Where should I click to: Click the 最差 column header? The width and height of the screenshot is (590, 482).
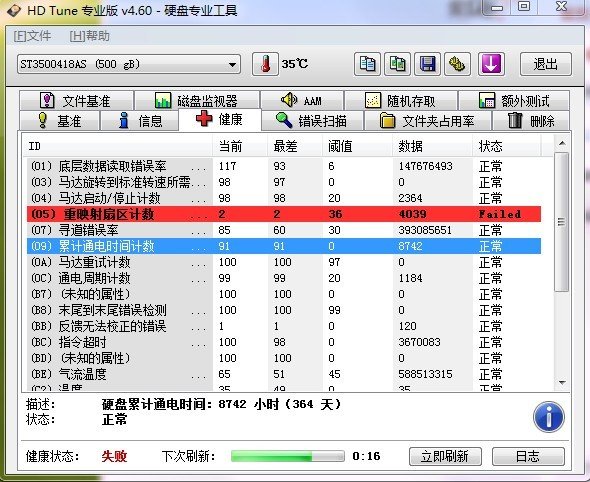[295, 146]
